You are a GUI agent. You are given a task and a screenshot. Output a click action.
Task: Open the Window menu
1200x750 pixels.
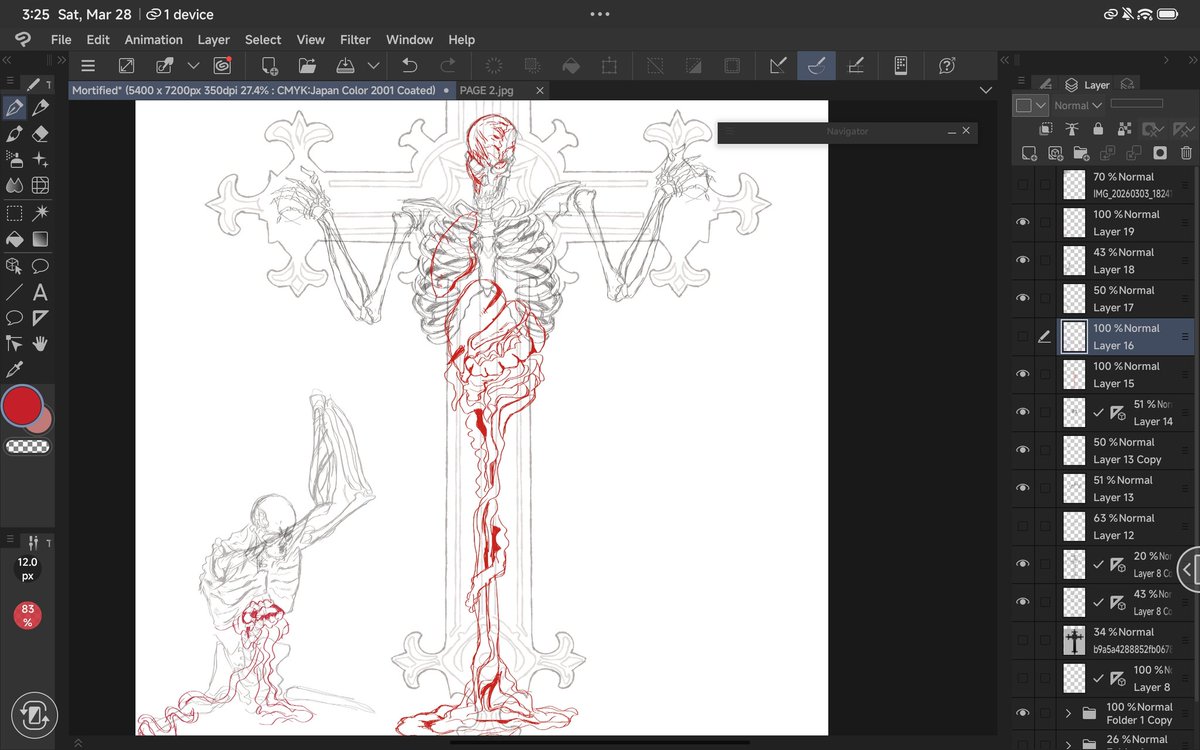tap(410, 39)
